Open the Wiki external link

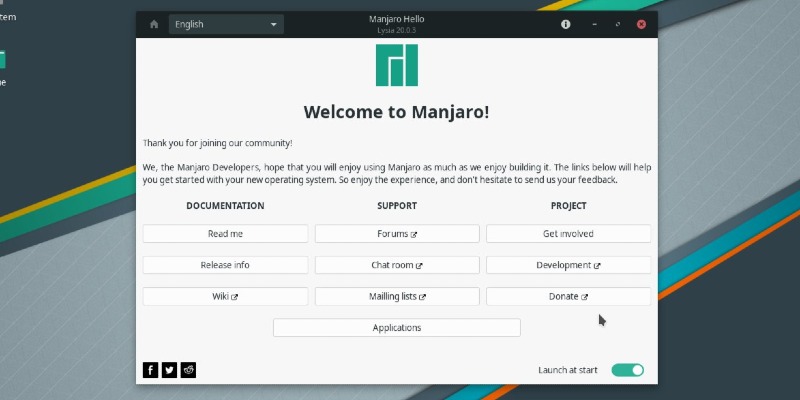coord(225,297)
